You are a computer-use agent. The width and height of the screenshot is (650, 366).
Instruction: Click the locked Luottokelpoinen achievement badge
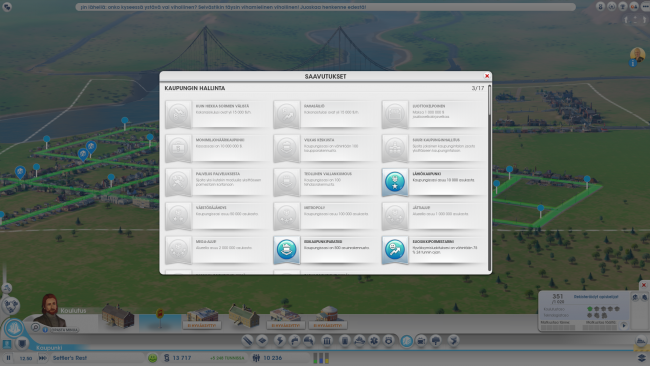point(395,114)
